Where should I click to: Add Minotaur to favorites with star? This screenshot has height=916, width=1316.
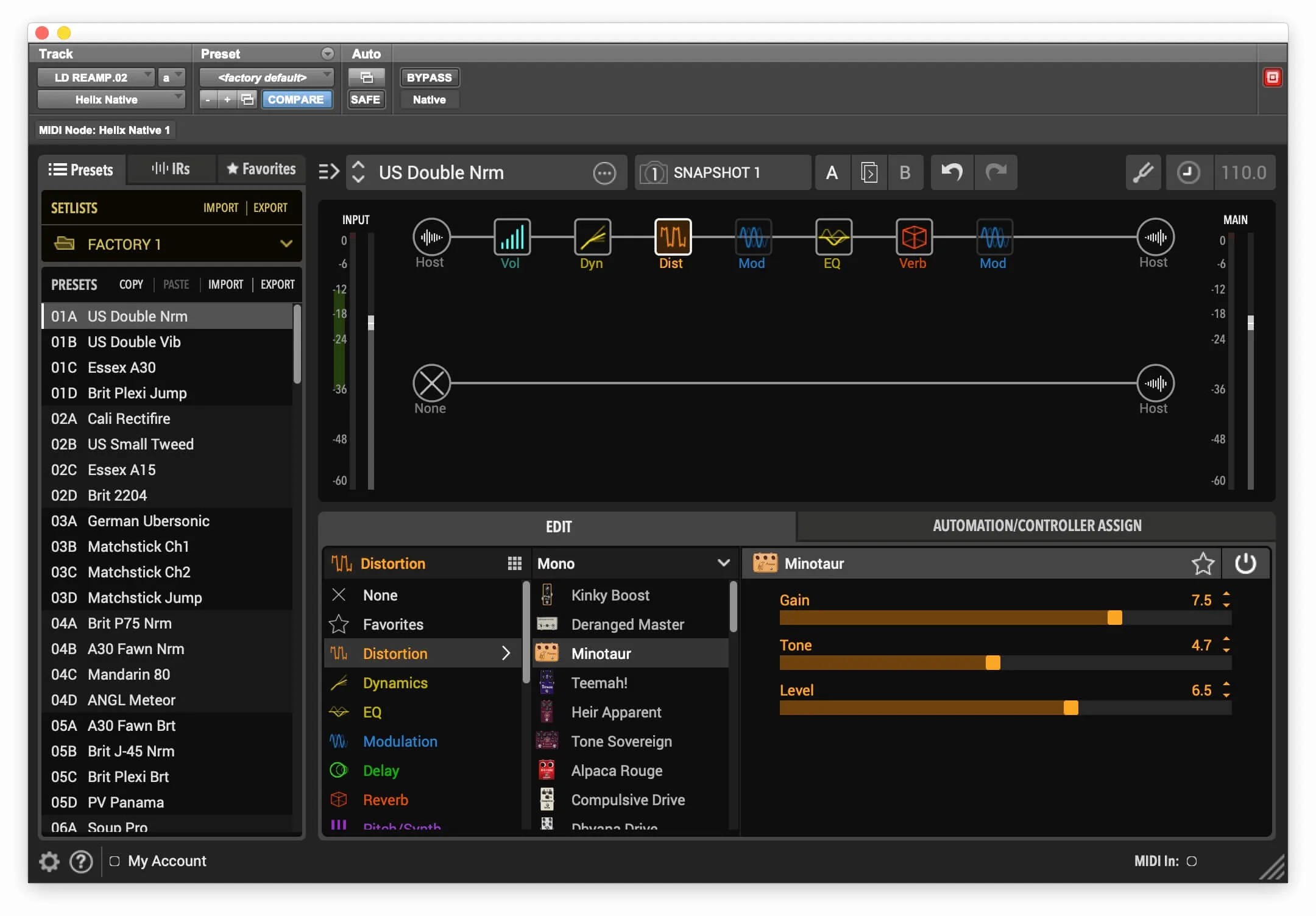pyautogui.click(x=1203, y=563)
